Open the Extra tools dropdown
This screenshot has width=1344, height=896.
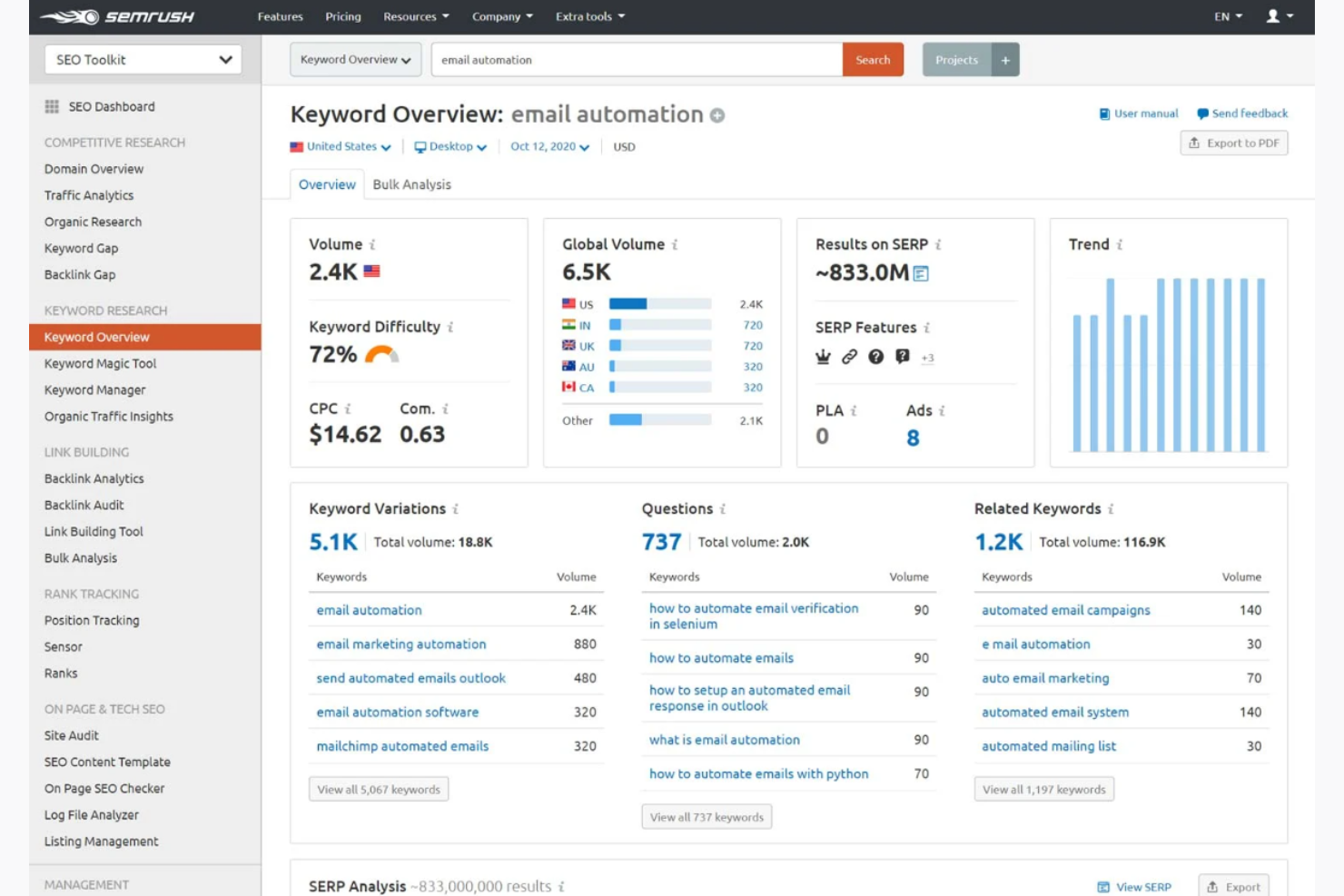click(590, 16)
